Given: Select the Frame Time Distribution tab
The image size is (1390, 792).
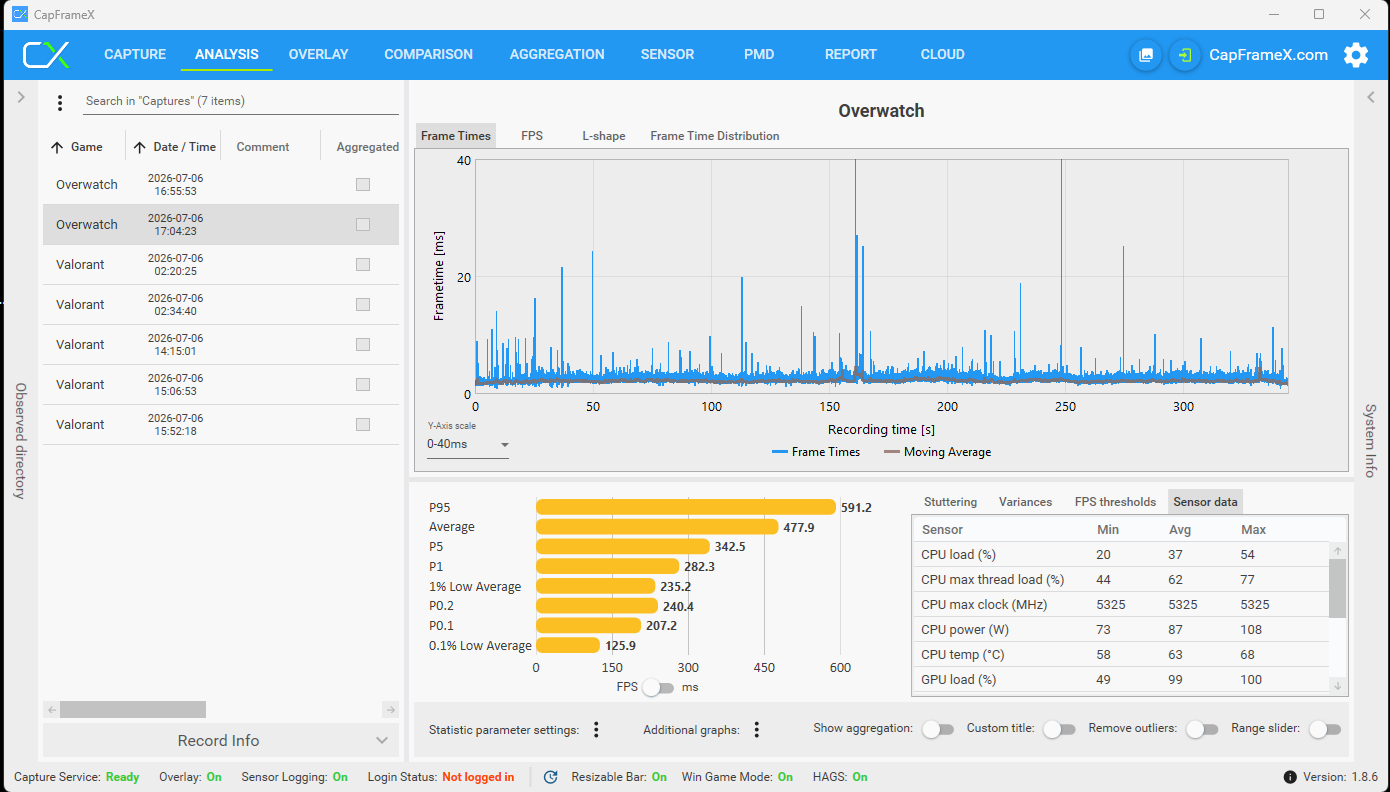Looking at the screenshot, I should 715,136.
